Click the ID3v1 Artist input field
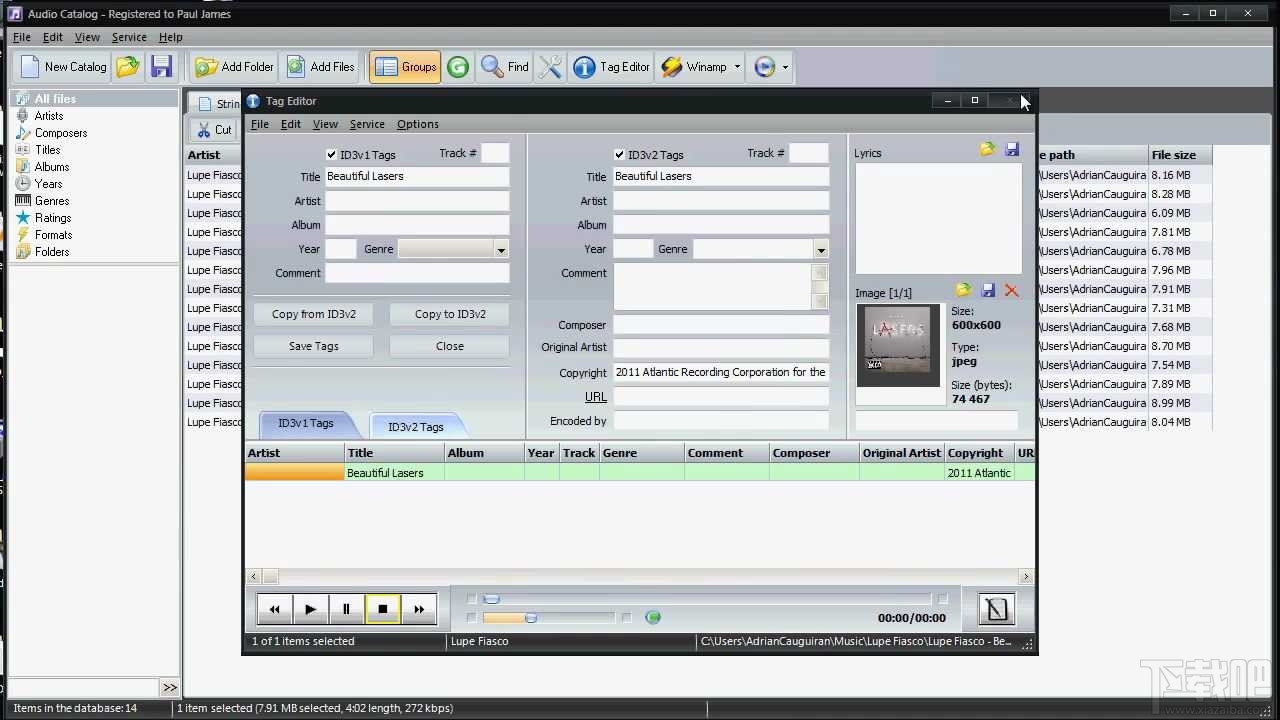 417,201
